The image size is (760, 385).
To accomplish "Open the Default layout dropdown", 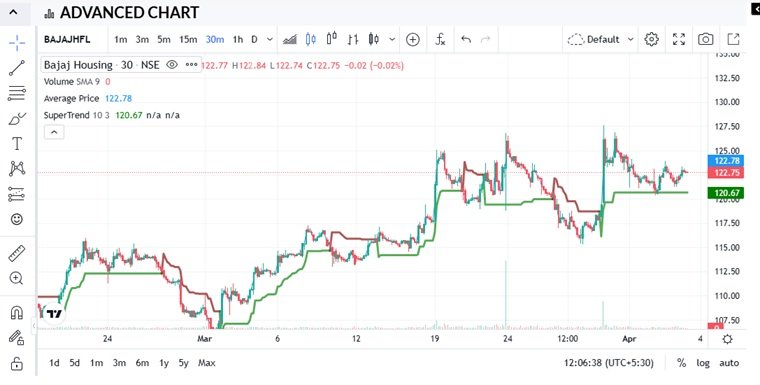I will (601, 39).
